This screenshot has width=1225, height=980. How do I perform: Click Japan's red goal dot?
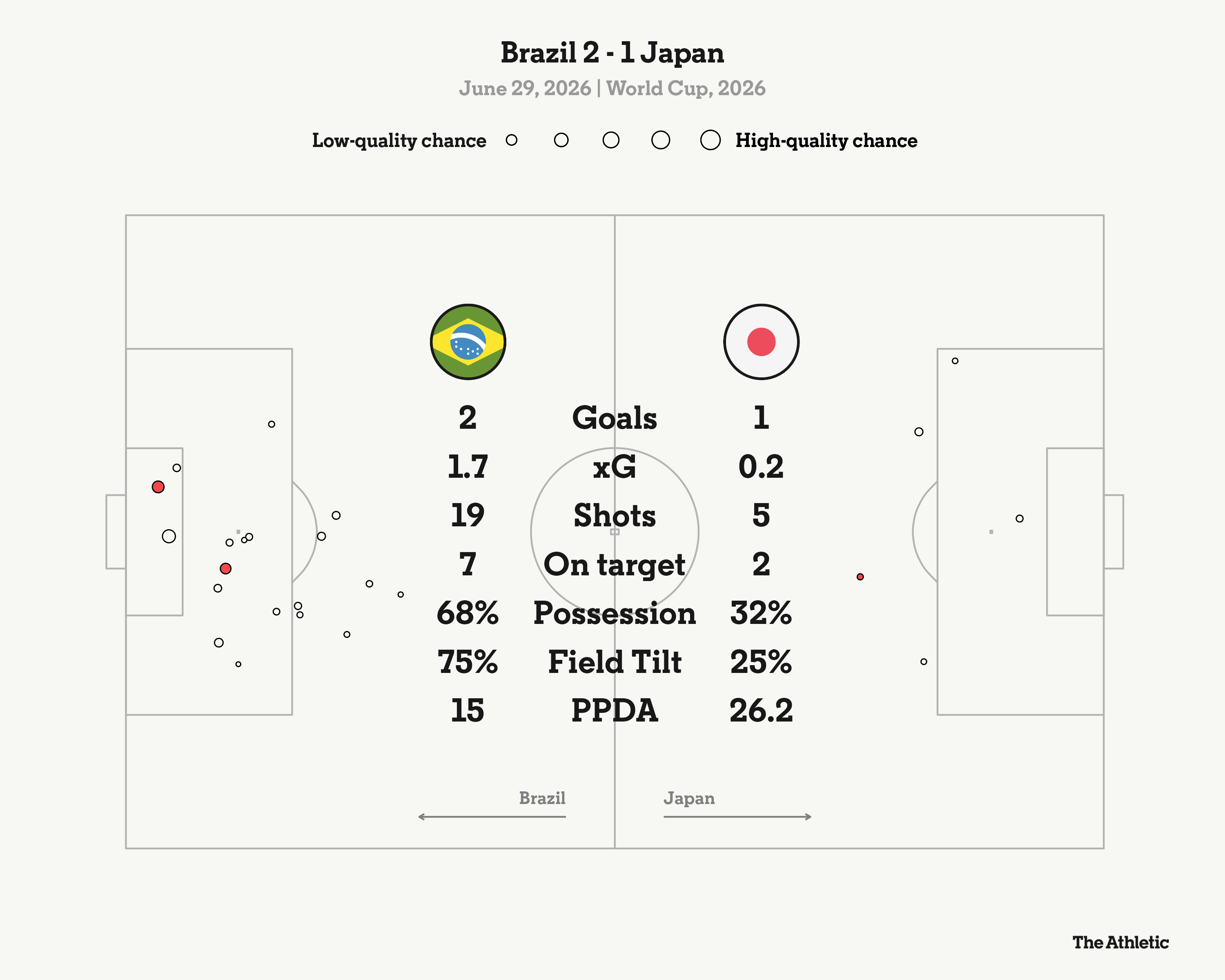(860, 577)
